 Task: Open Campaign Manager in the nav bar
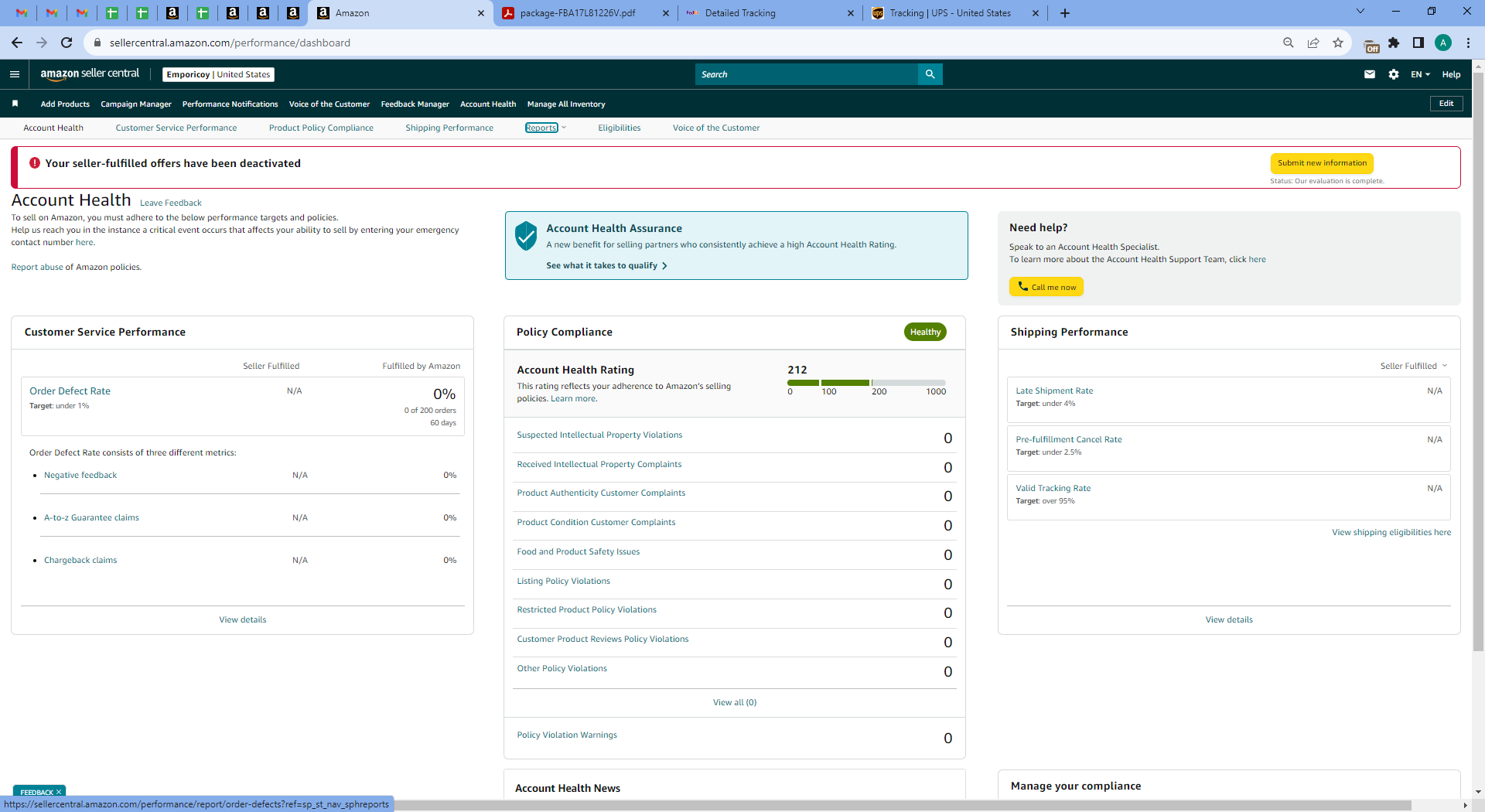point(136,104)
